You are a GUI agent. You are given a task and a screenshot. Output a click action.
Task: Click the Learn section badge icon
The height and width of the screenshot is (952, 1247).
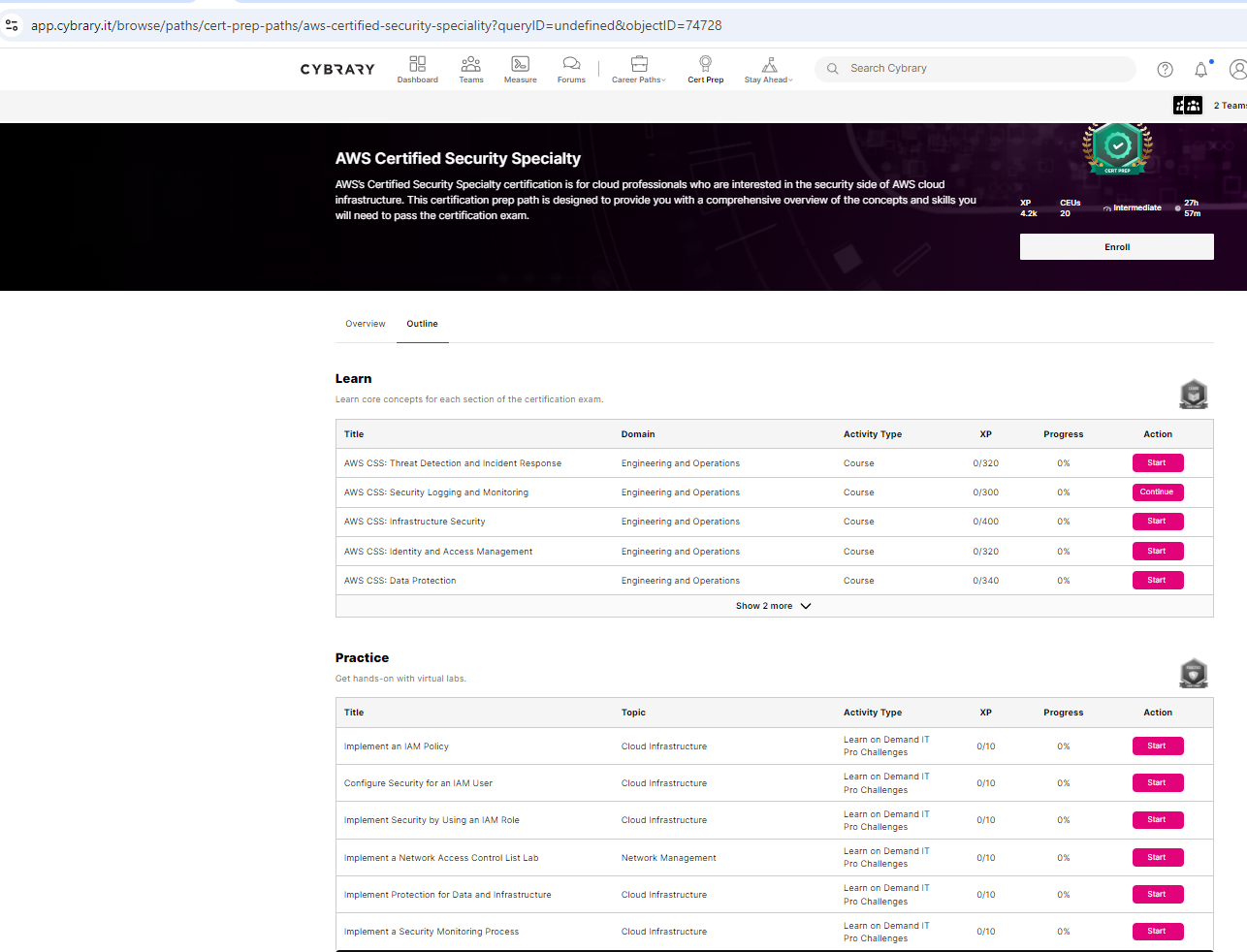[x=1194, y=394]
